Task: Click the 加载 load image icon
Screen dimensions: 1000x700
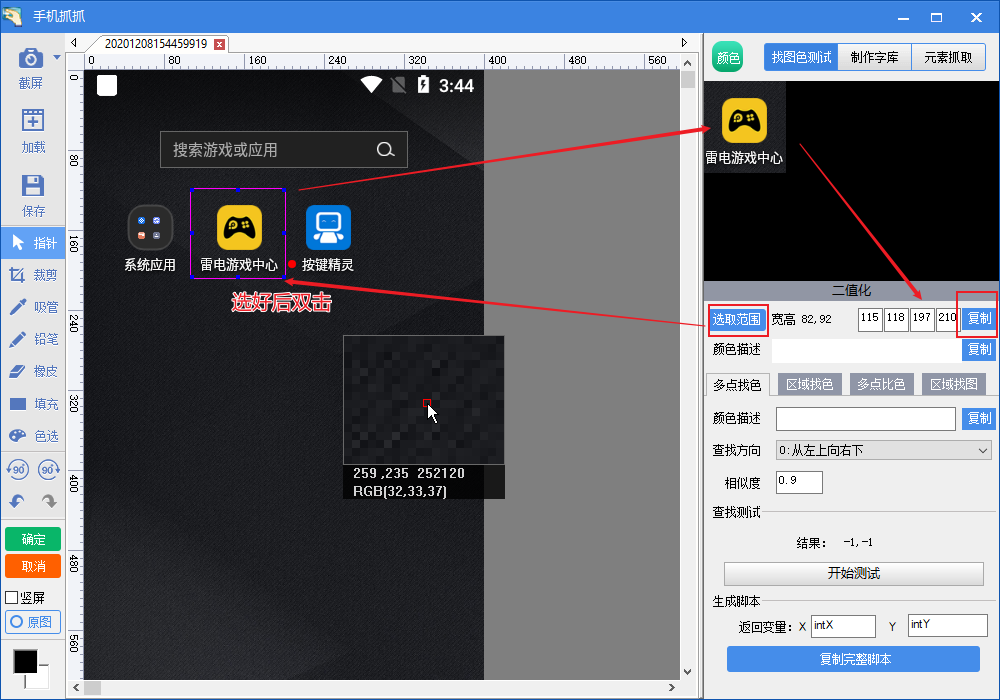Action: coord(33,120)
